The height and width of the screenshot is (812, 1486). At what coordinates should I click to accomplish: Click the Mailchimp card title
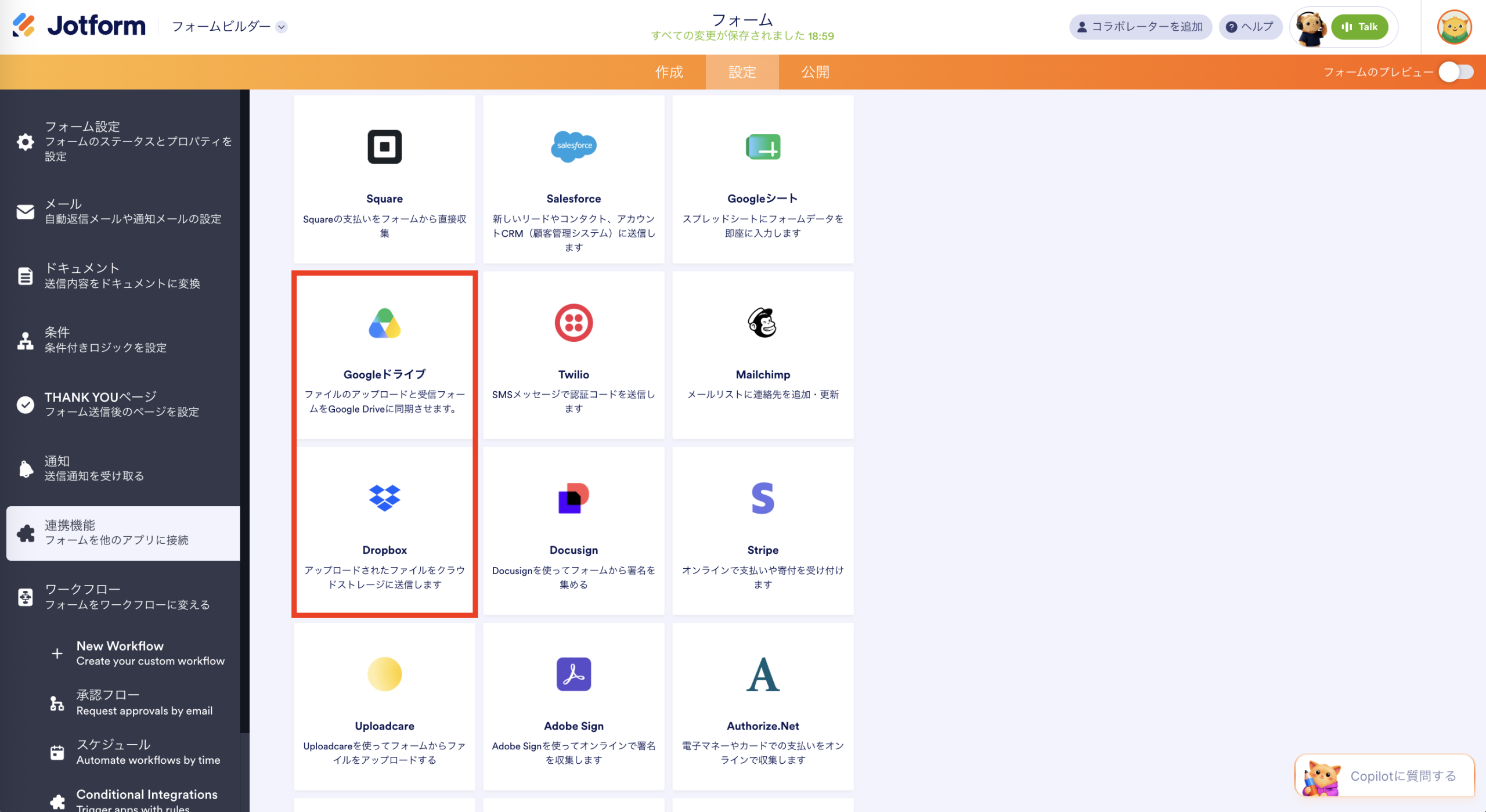(763, 374)
